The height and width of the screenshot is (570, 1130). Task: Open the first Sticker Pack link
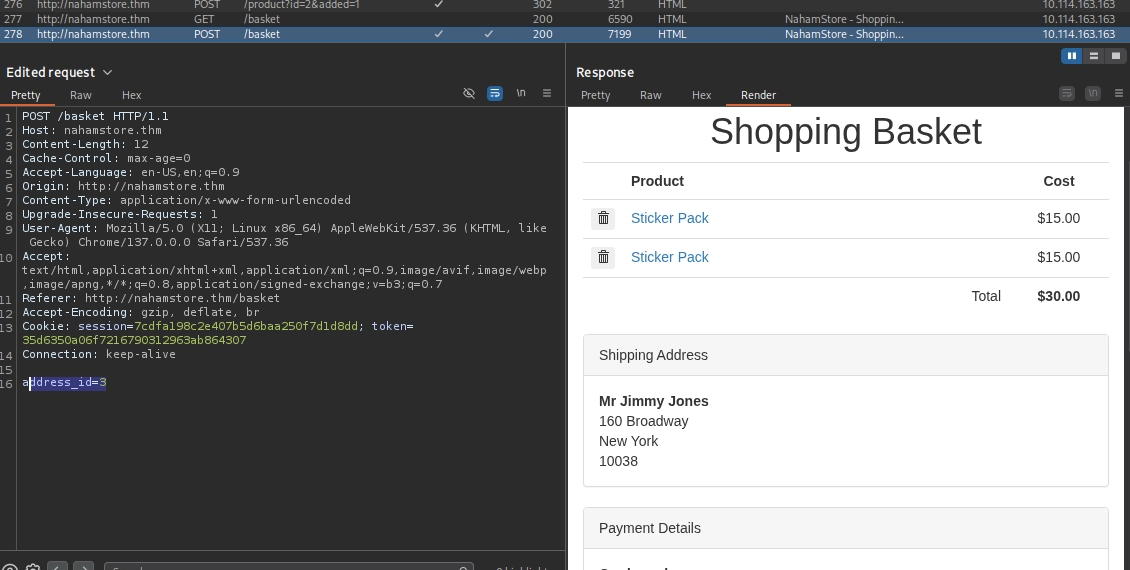[669, 218]
